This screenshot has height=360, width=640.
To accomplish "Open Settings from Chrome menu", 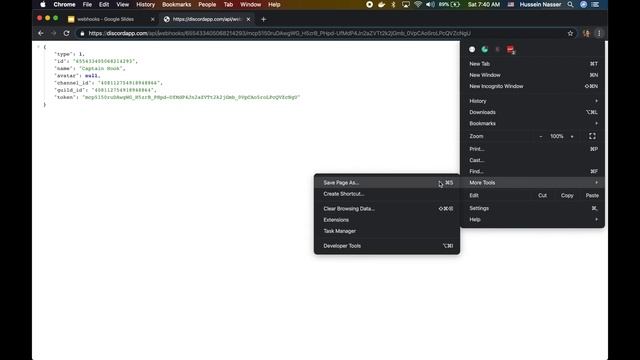I will [533, 208].
